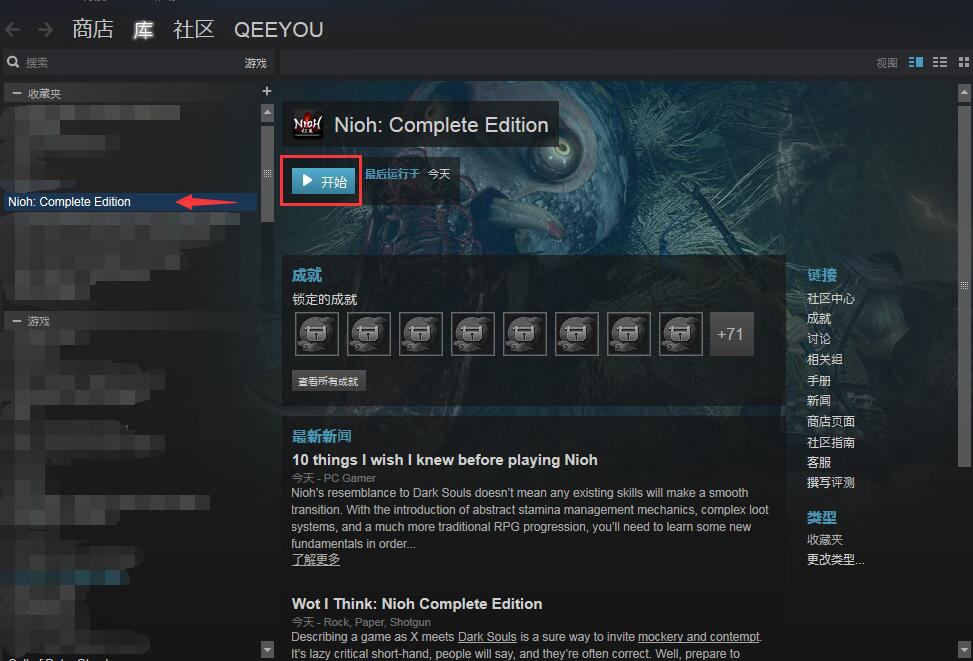Viewport: 973px width, 661px height.
Task: Select Nioh: Complete Edition in library list
Action: click(x=130, y=202)
